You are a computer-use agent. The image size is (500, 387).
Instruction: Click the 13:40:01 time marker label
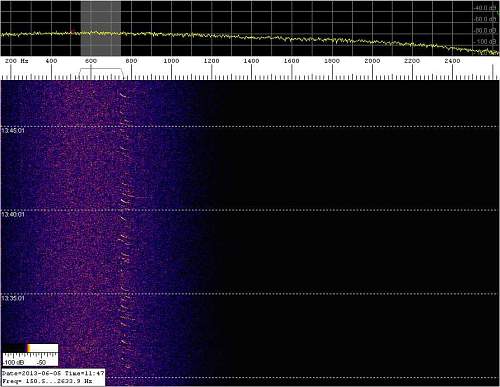[13, 214]
